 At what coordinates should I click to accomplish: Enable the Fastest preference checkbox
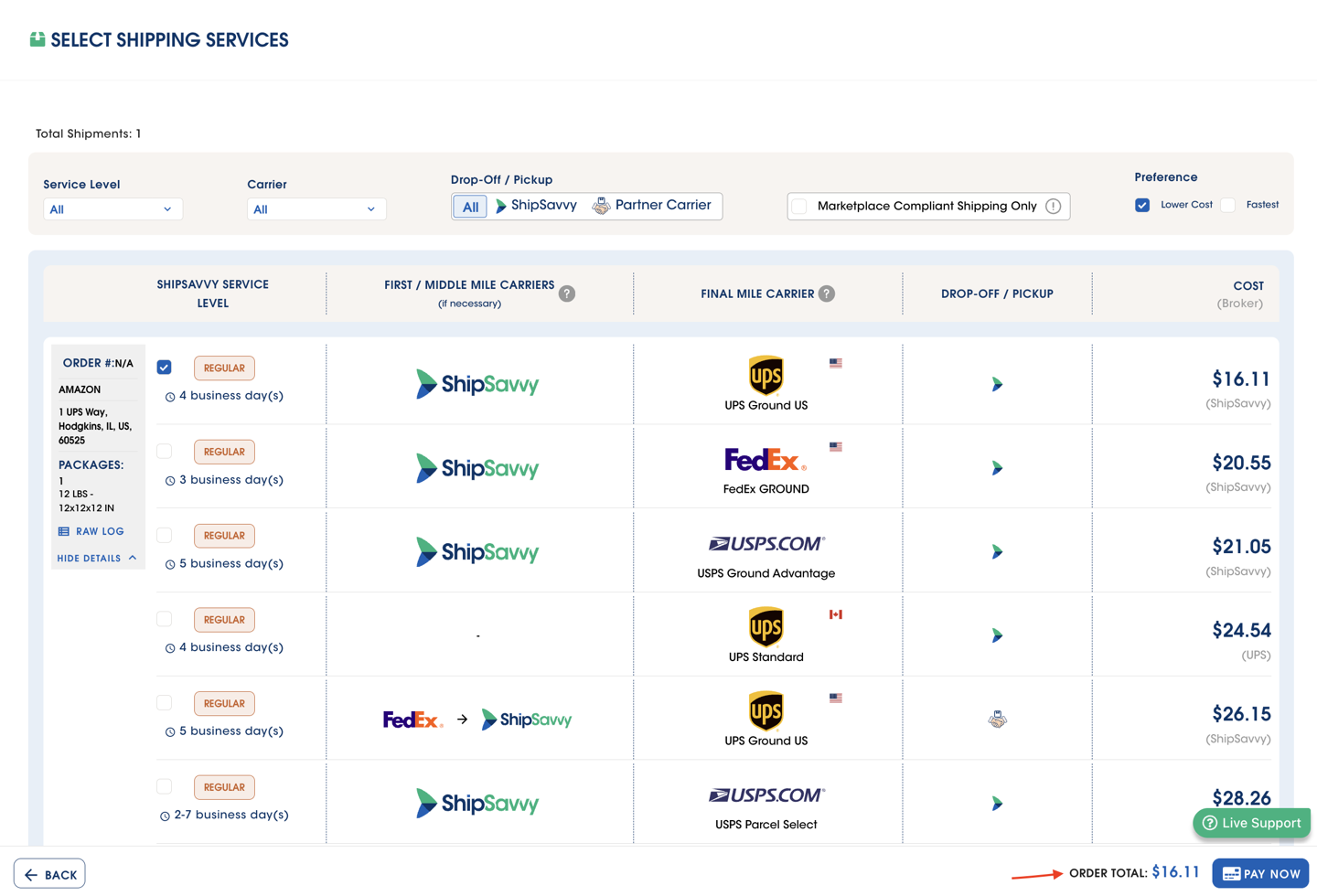pyautogui.click(x=1228, y=205)
